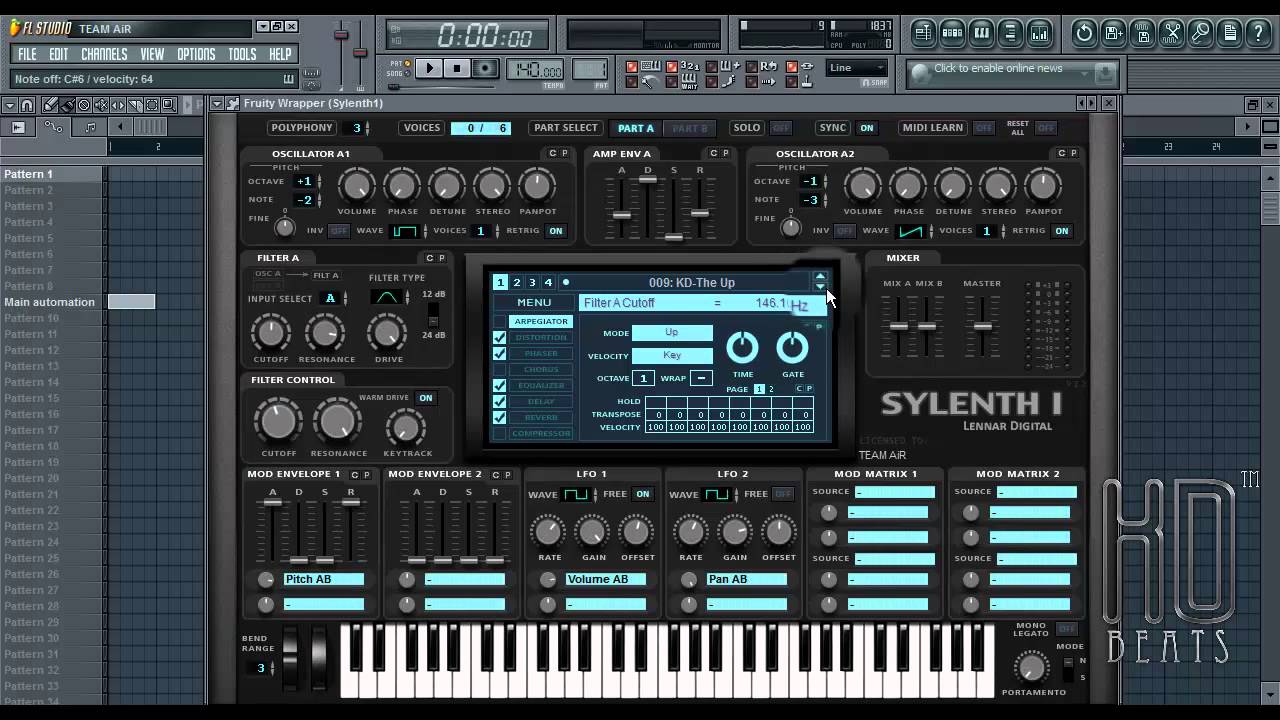The image size is (1280, 720).
Task: Open the Playlist view icon
Action: point(923,33)
